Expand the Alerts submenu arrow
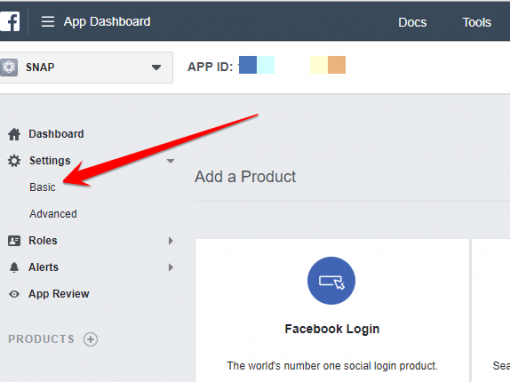510x382 pixels. tap(171, 267)
